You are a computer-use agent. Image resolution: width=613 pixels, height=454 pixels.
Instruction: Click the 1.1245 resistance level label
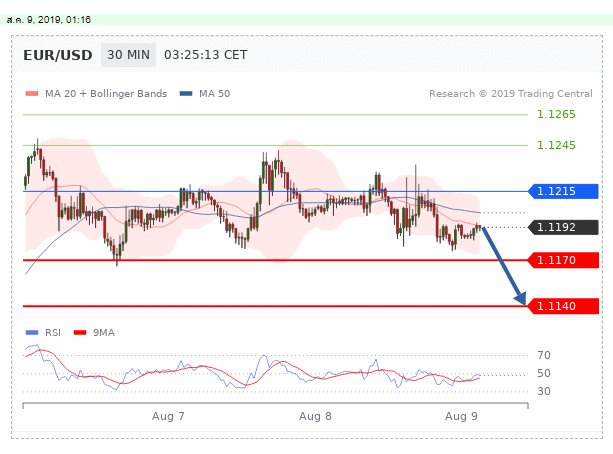click(556, 145)
